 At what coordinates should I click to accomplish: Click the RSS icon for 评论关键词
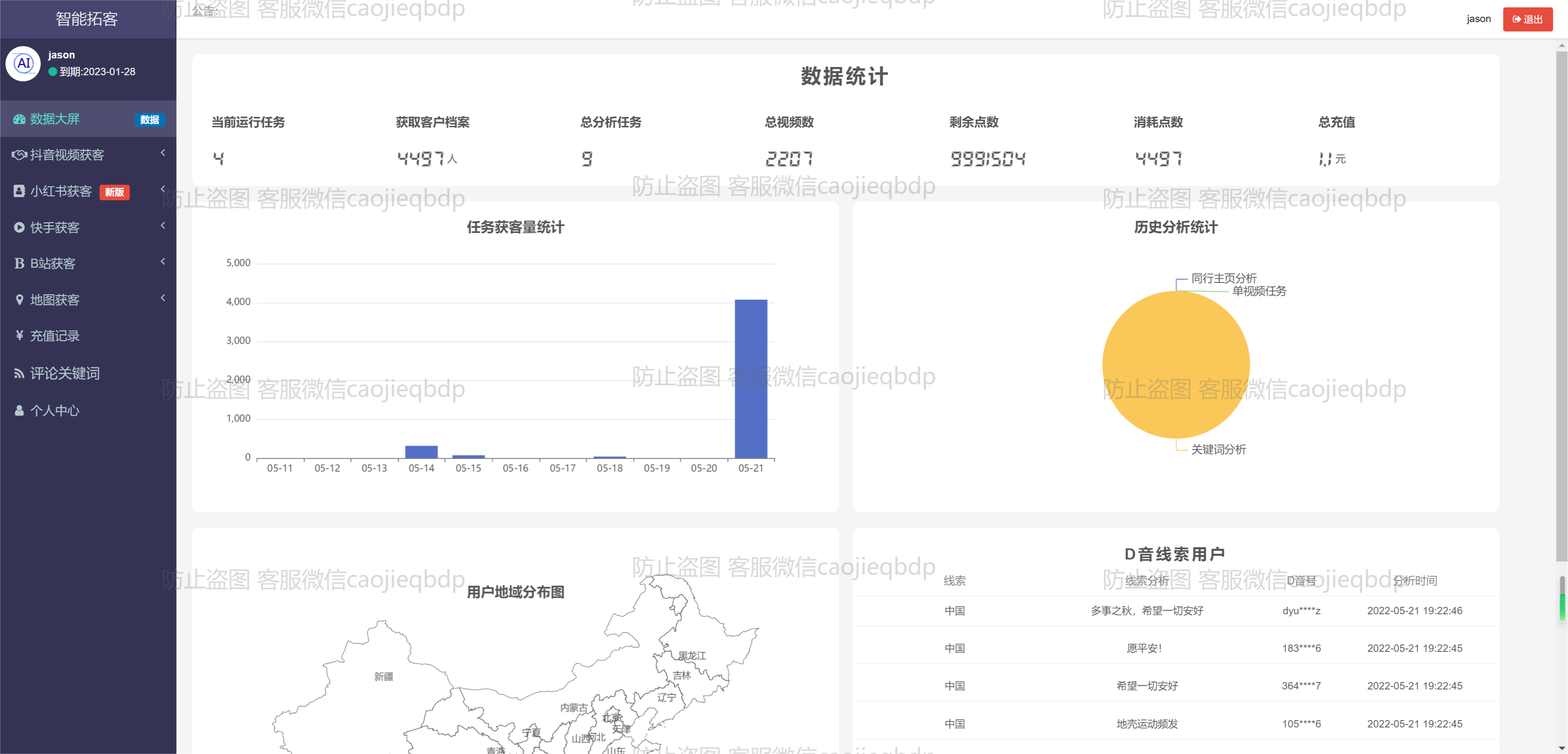point(20,374)
